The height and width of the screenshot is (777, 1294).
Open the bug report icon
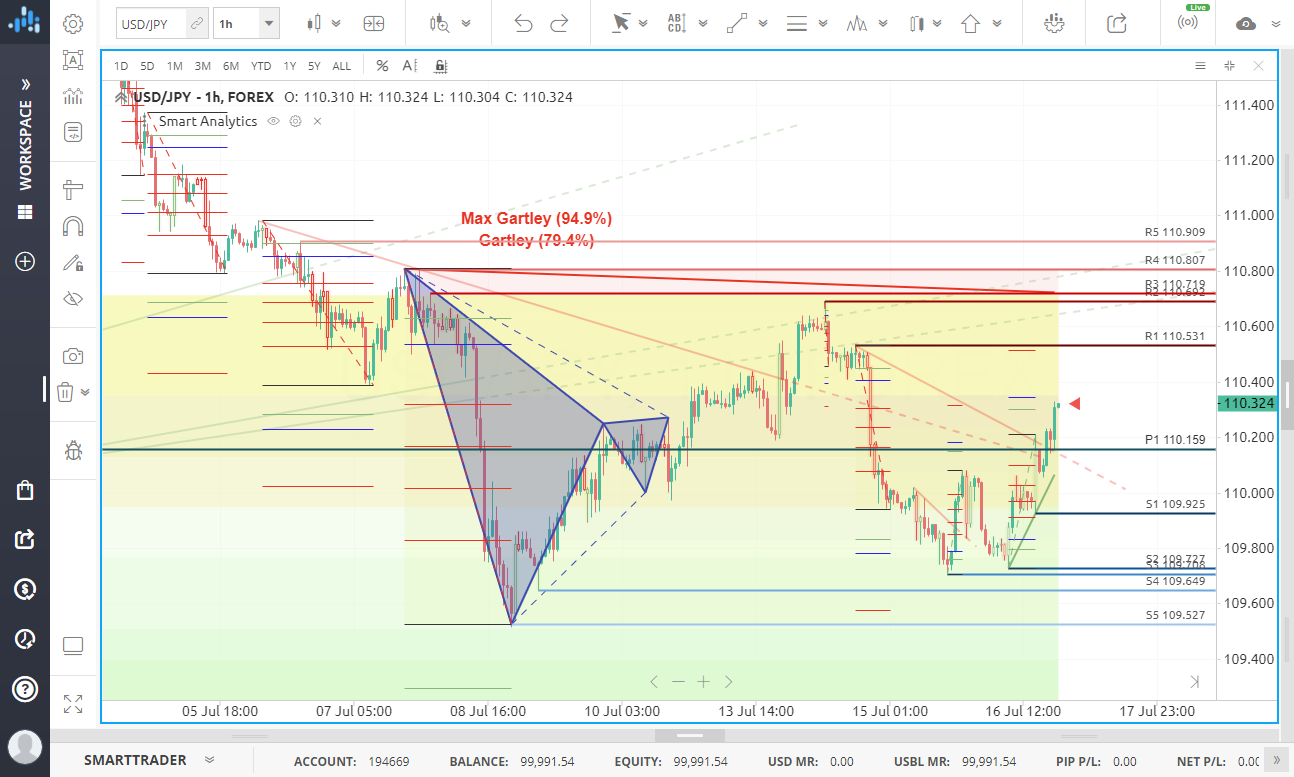tap(73, 451)
